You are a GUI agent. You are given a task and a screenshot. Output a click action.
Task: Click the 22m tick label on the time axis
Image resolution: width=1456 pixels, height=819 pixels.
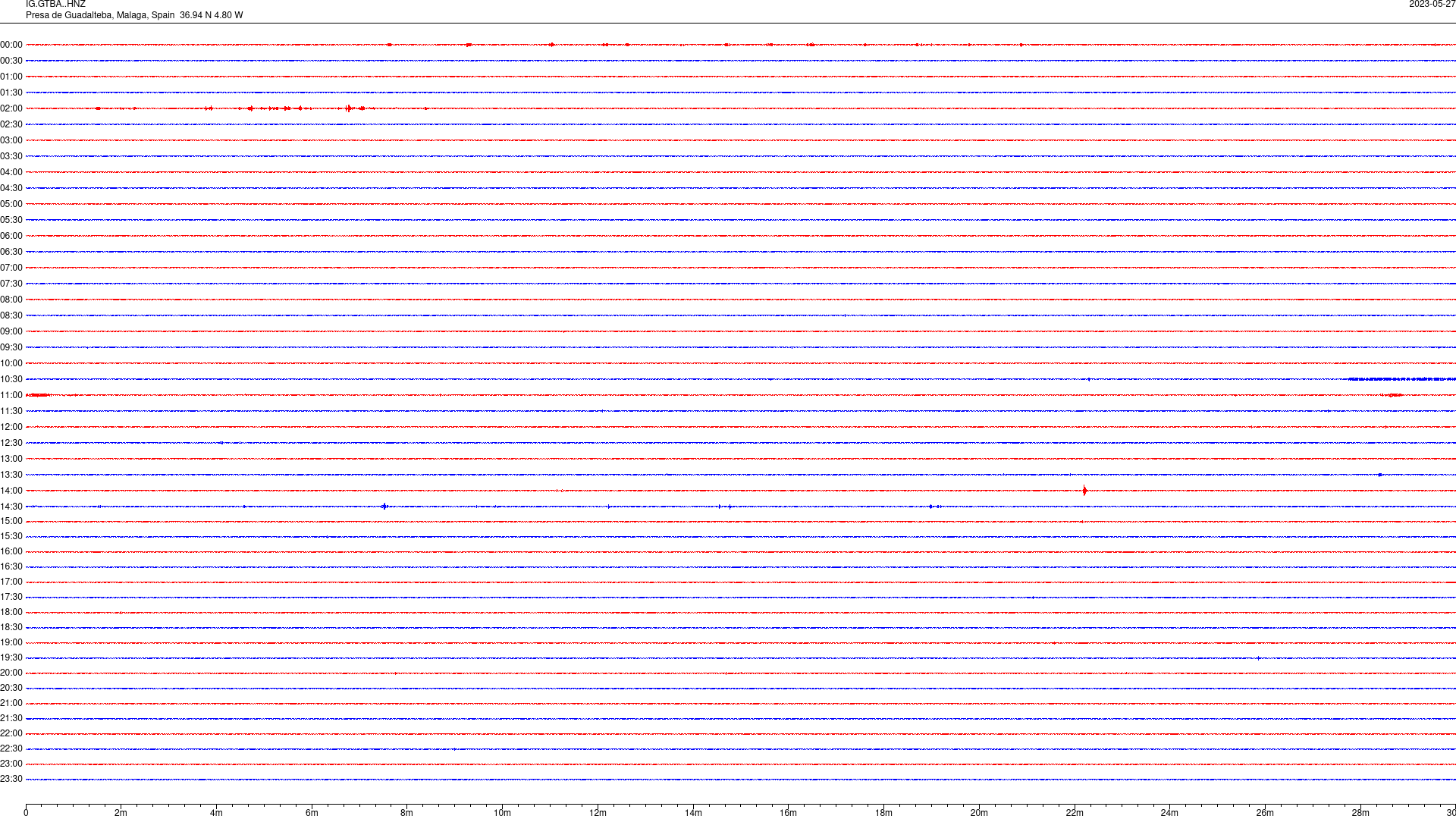[1075, 813]
